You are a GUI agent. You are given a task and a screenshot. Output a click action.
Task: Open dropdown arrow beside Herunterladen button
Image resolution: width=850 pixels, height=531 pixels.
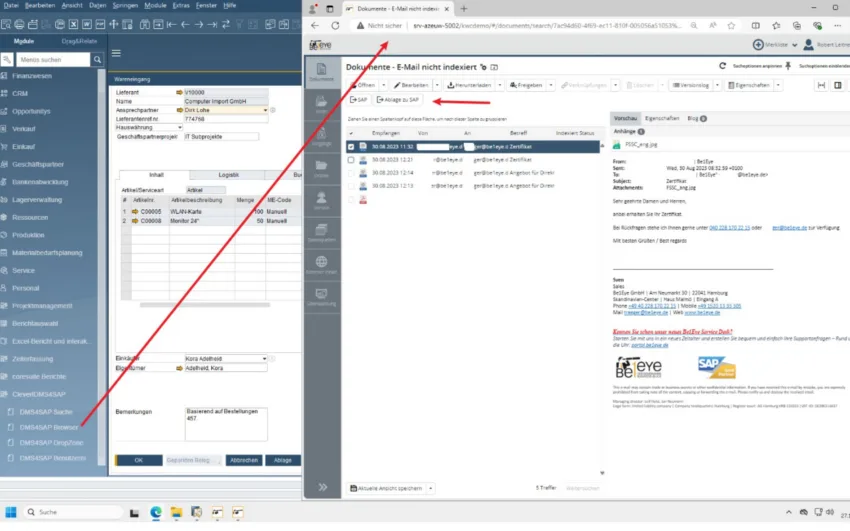click(499, 85)
